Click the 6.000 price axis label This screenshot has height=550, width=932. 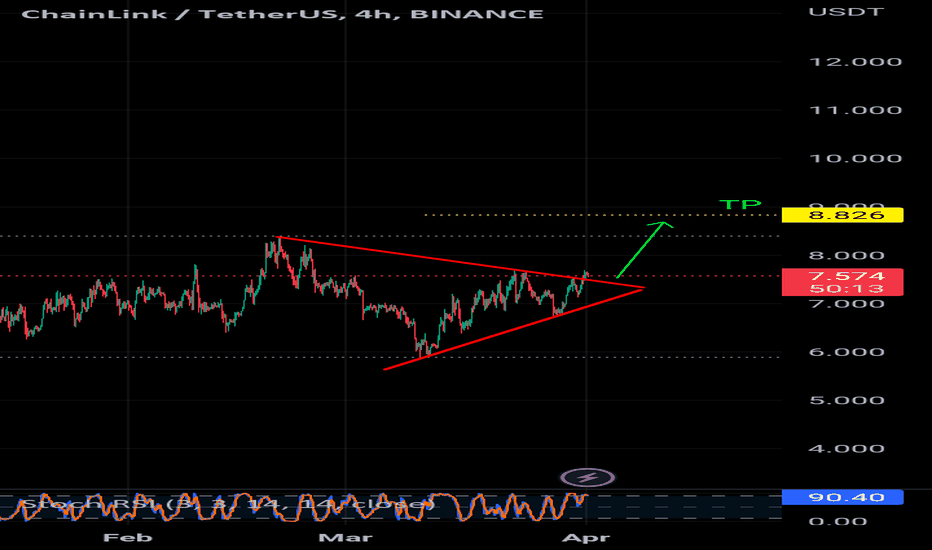point(846,352)
